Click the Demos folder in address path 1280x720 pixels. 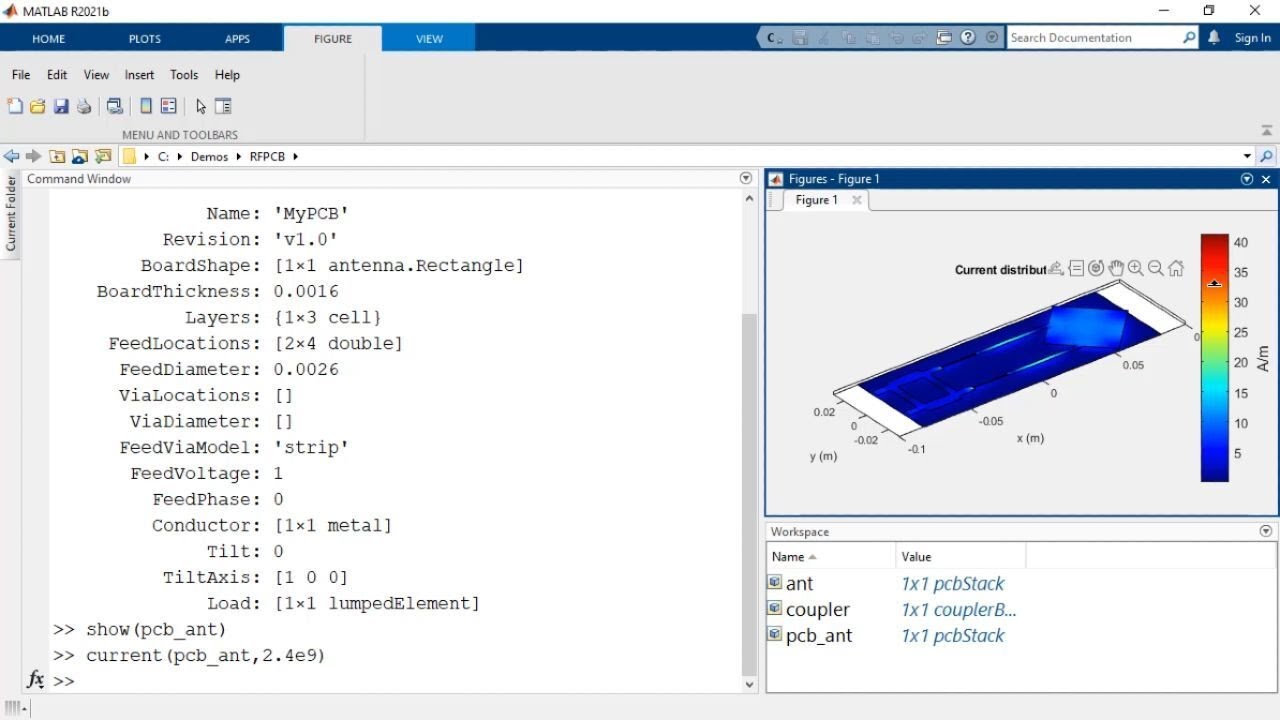click(x=209, y=156)
